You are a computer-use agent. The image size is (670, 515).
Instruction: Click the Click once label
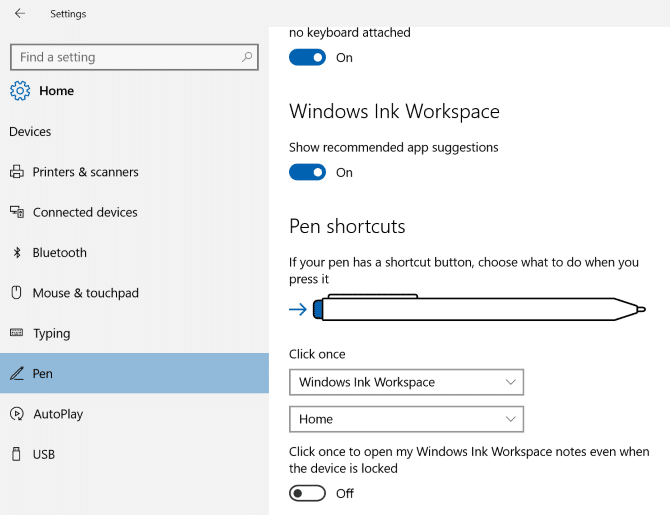317,354
